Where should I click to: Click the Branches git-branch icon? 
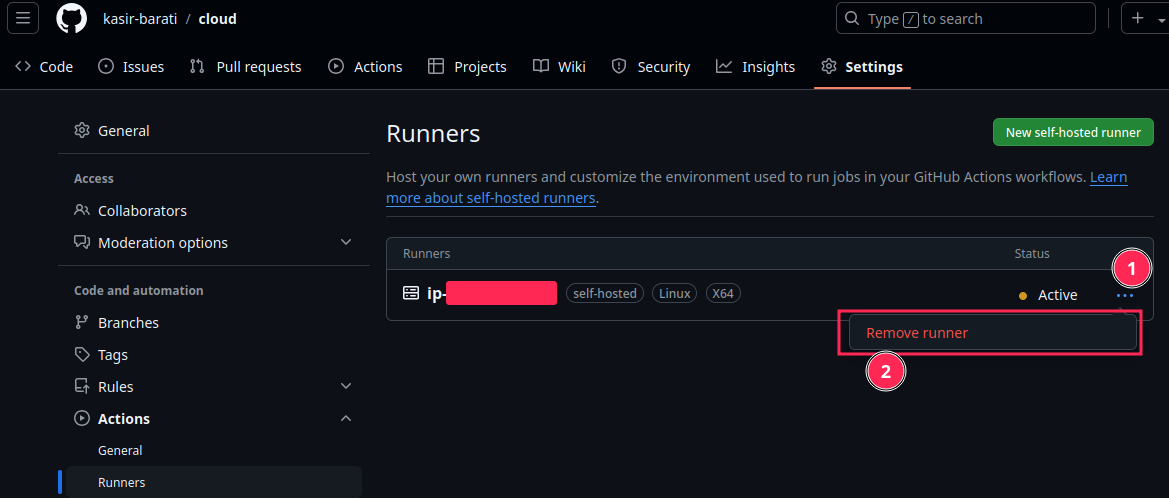(82, 322)
